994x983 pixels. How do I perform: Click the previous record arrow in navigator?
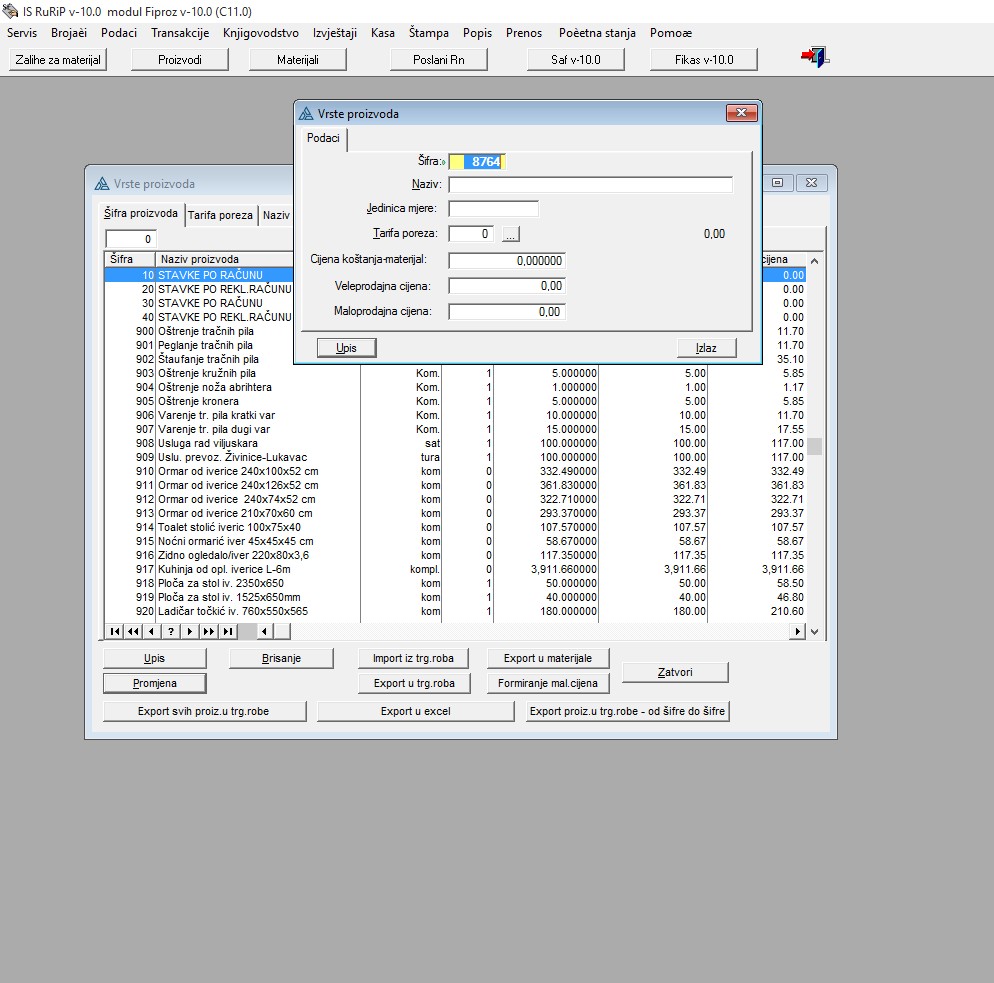[152, 631]
